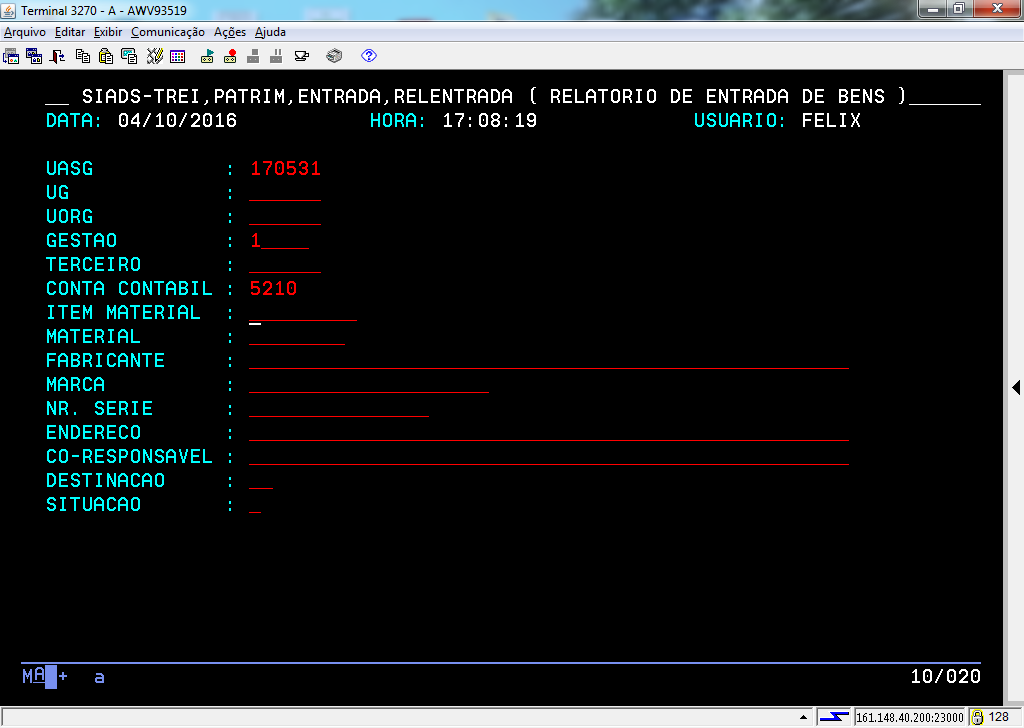
Task: Click the command field before SIADS-TREI header
Action: pyautogui.click(x=57, y=97)
